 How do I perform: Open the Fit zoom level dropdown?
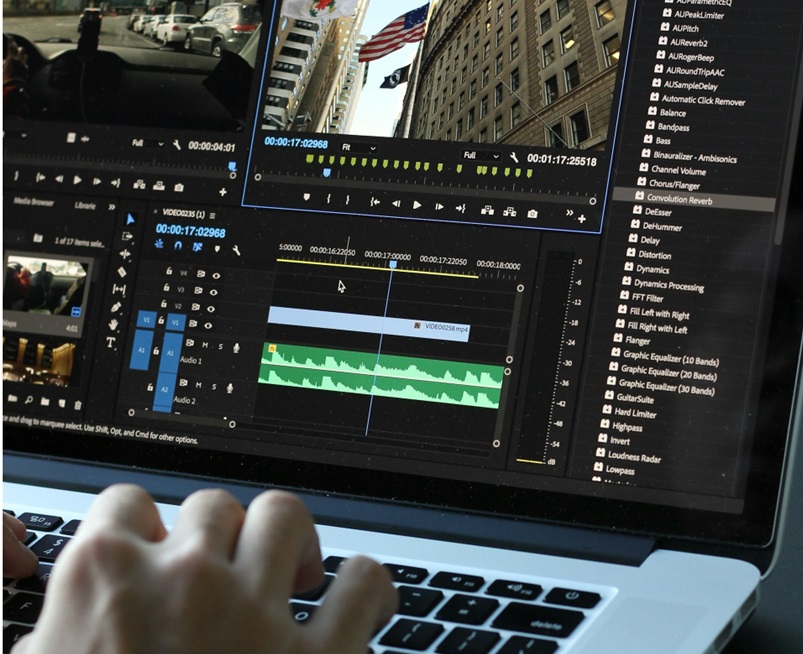[x=358, y=147]
